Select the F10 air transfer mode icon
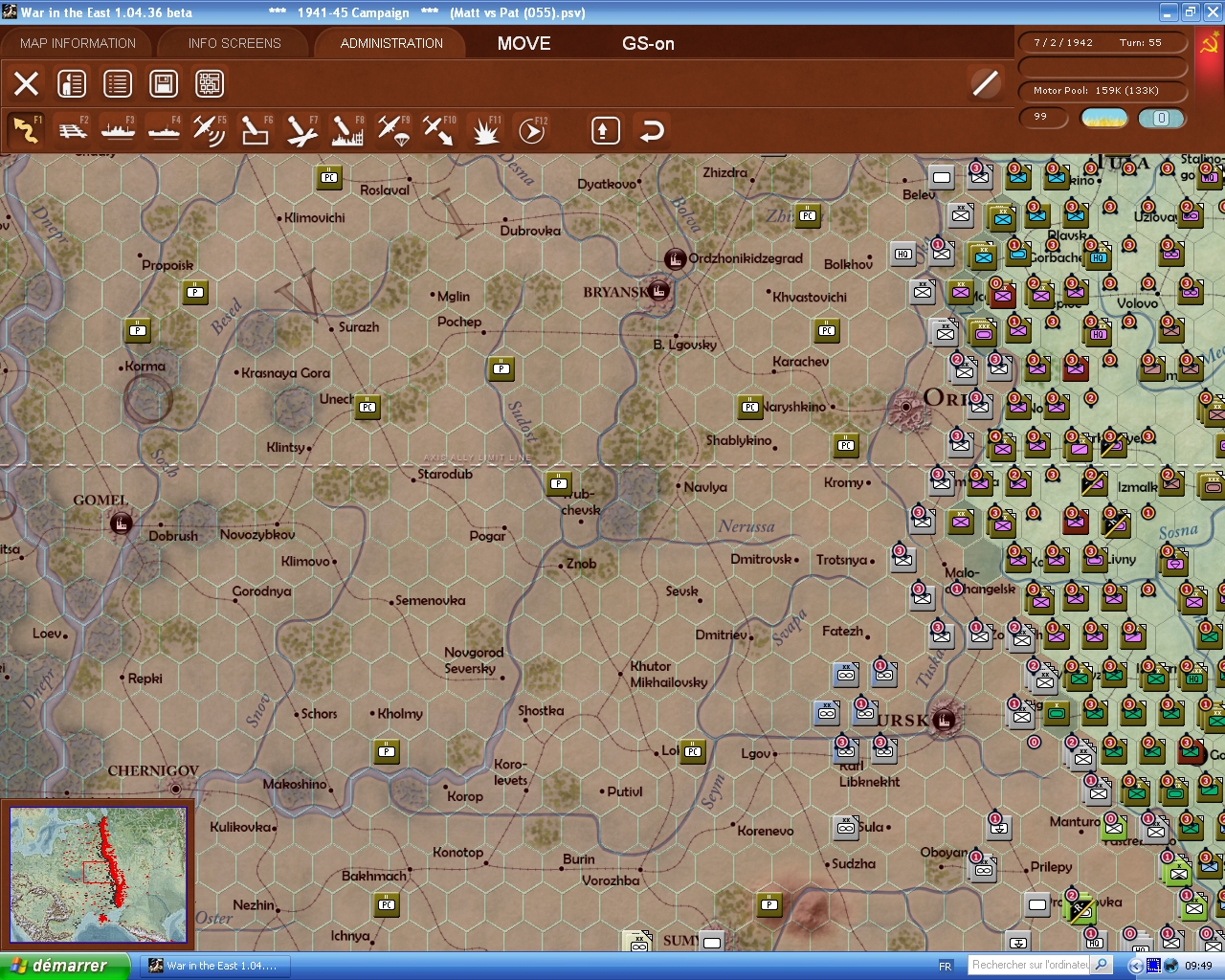The image size is (1225, 980). coord(439,130)
